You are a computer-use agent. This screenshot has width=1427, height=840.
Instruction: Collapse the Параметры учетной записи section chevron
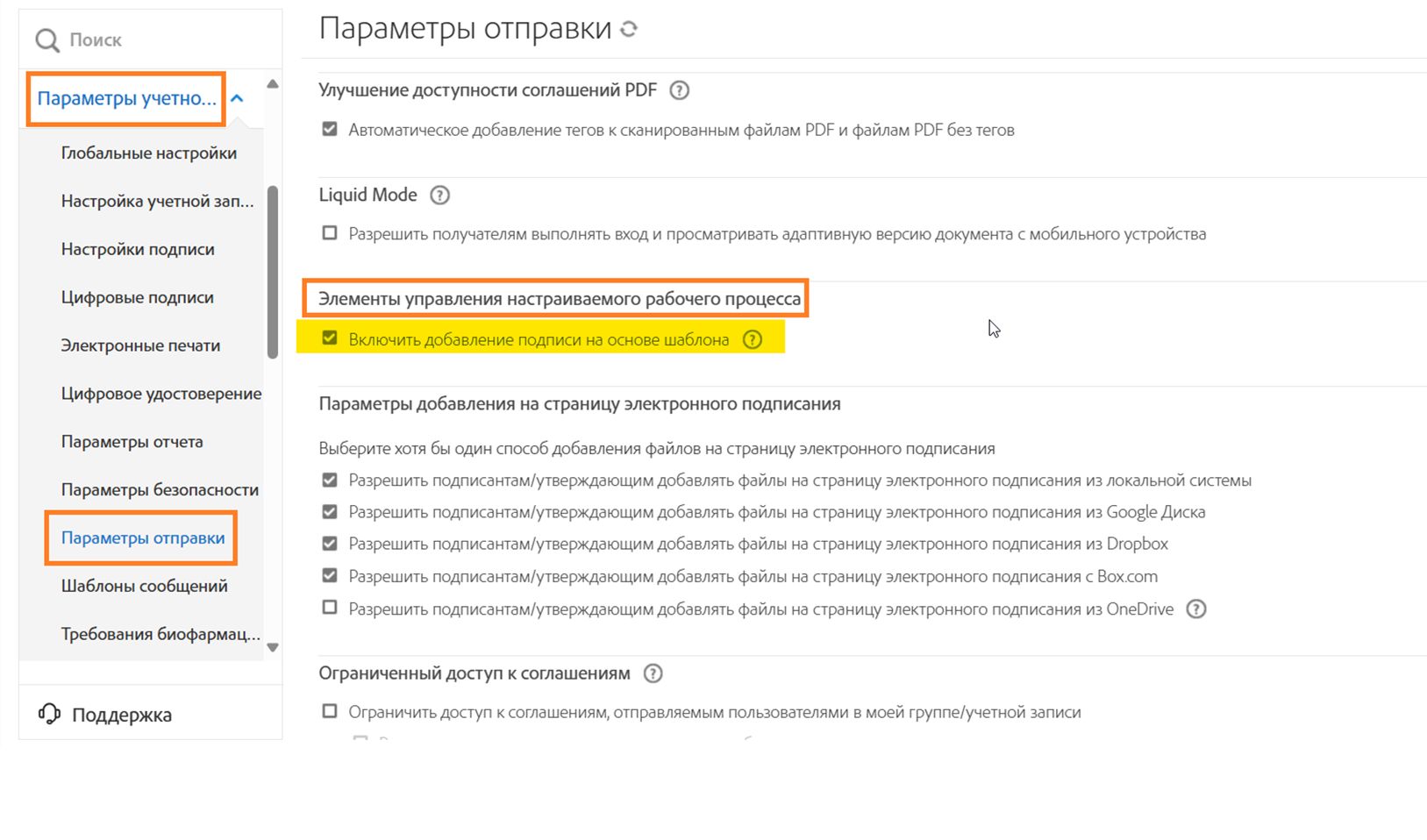point(237,98)
